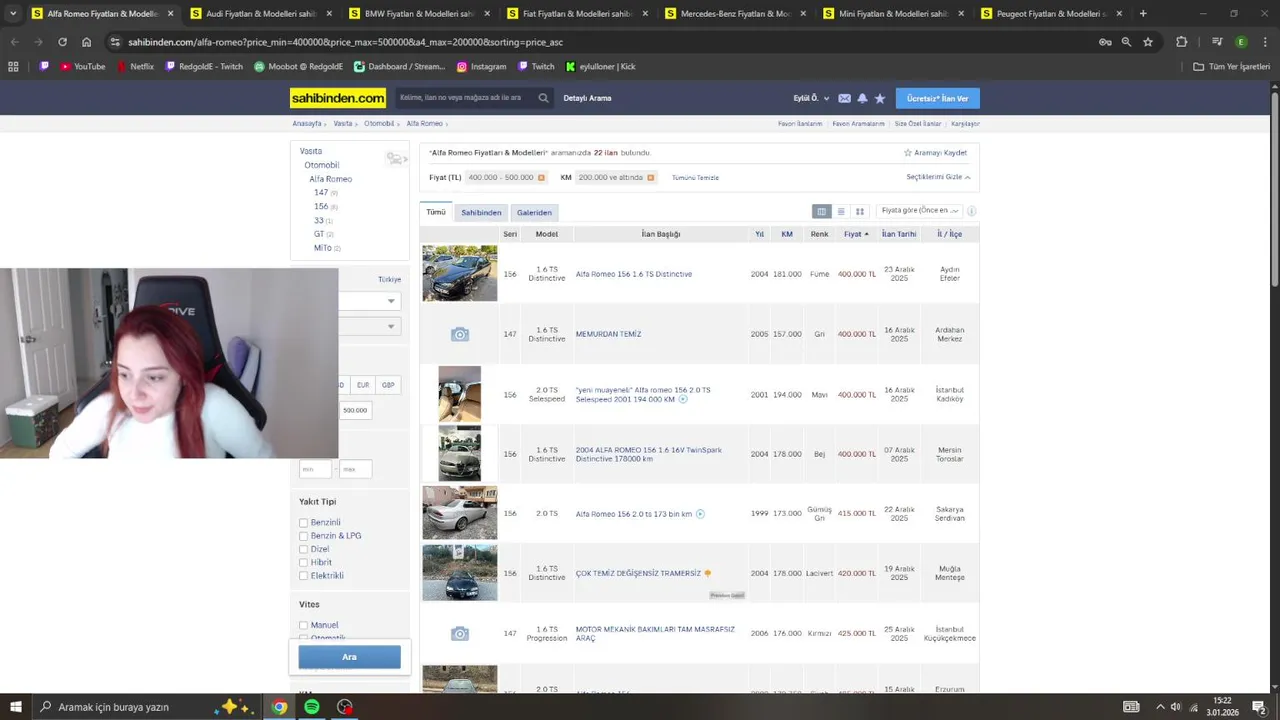Select the EUR currency toggle
Image resolution: width=1280 pixels, height=720 pixels.
tap(362, 385)
